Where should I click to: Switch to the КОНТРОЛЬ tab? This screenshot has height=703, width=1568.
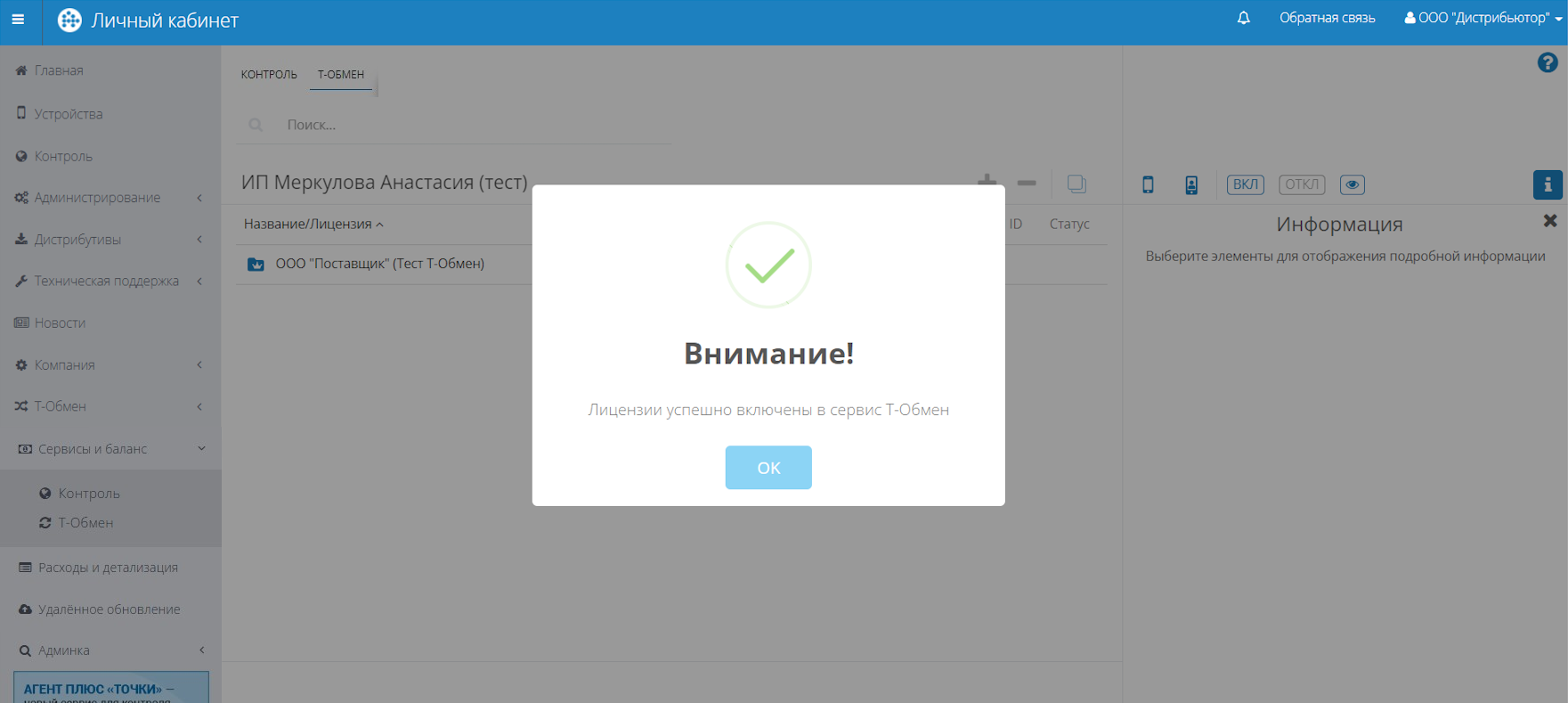click(x=269, y=75)
